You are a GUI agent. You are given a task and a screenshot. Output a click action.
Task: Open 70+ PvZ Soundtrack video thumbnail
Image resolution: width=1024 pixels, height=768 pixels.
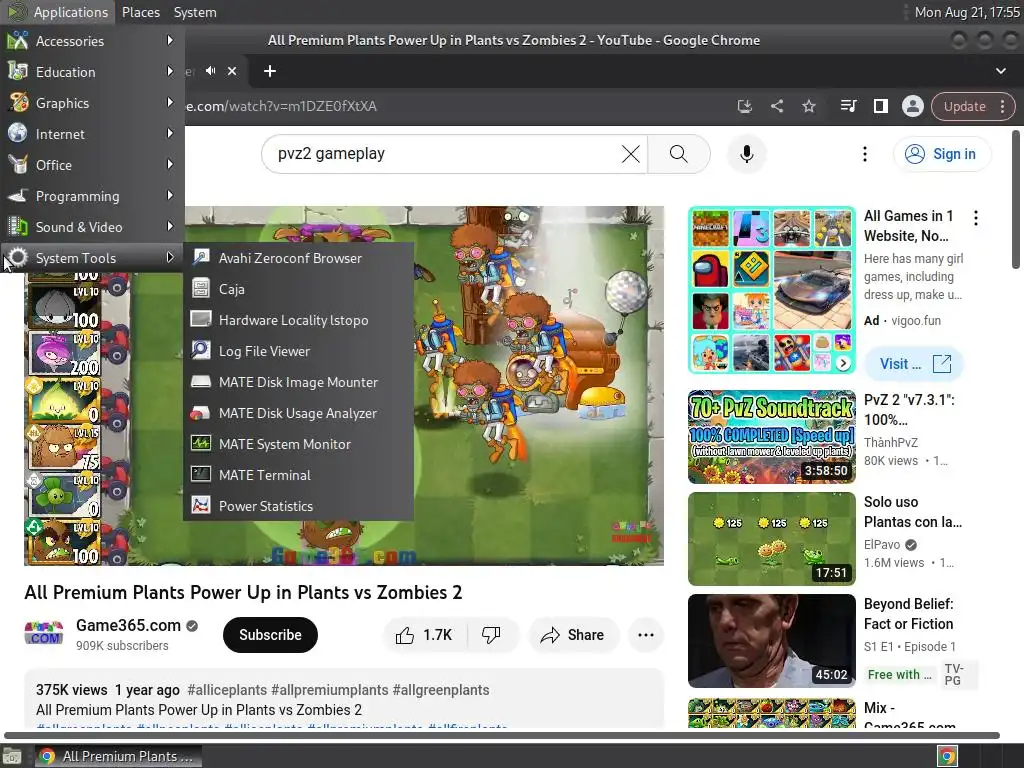click(771, 437)
